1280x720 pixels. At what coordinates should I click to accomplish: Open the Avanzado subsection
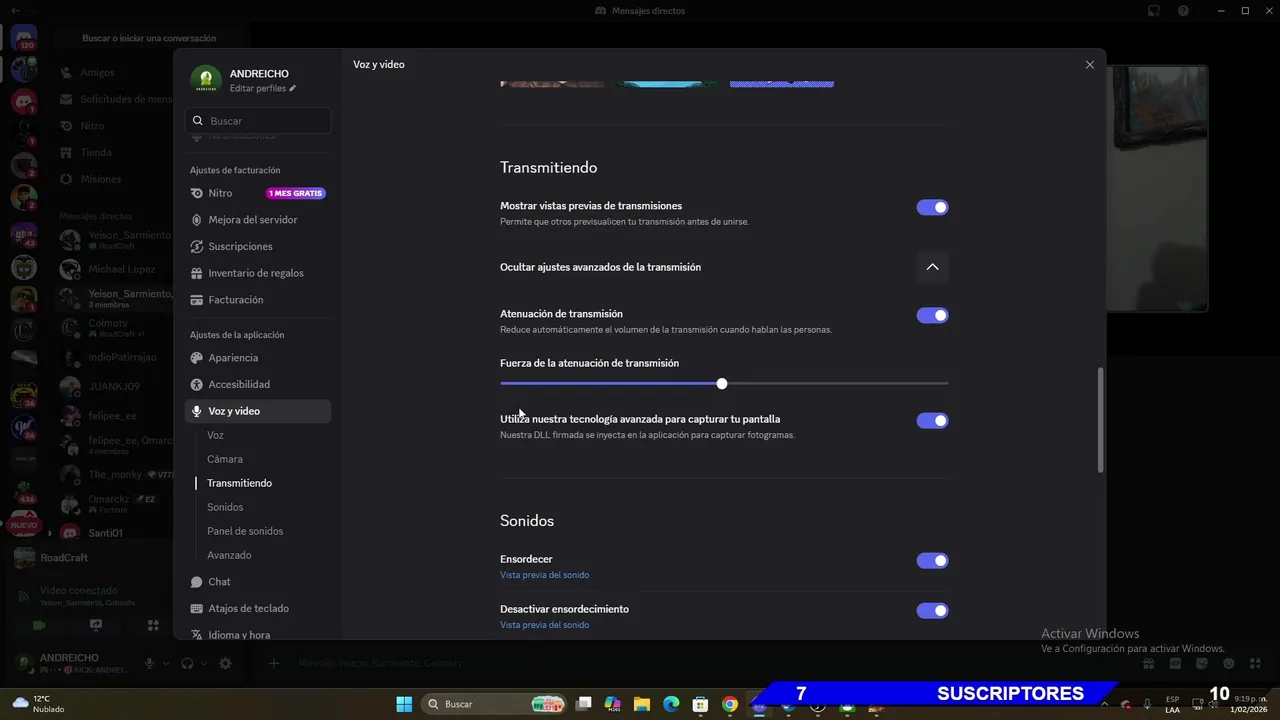pyautogui.click(x=229, y=555)
